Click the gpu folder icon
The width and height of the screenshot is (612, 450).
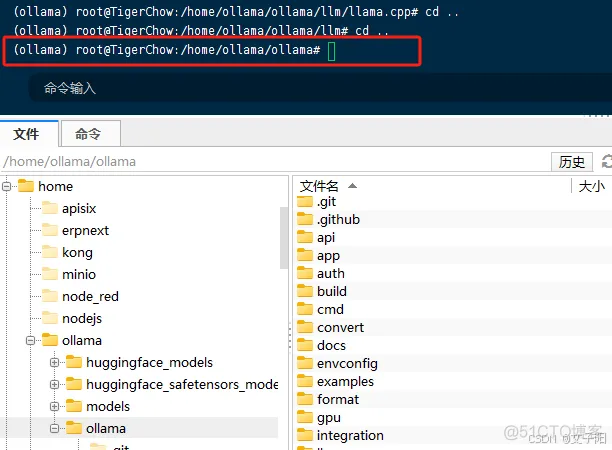305,417
